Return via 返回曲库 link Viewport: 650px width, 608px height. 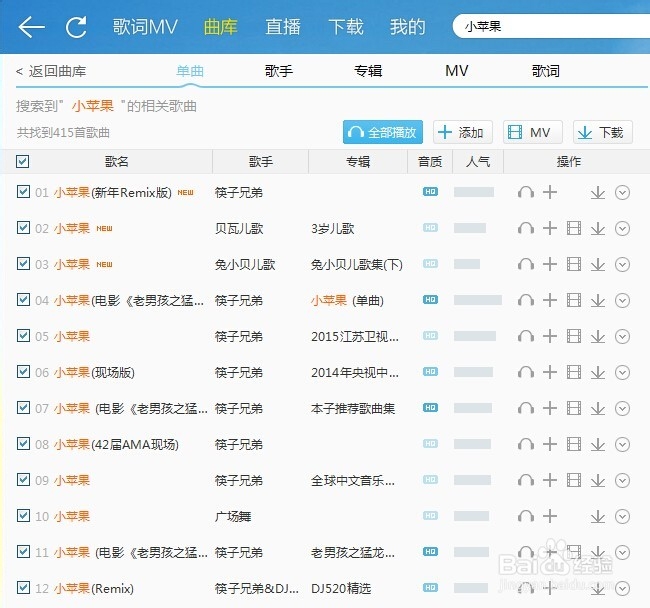tap(51, 71)
